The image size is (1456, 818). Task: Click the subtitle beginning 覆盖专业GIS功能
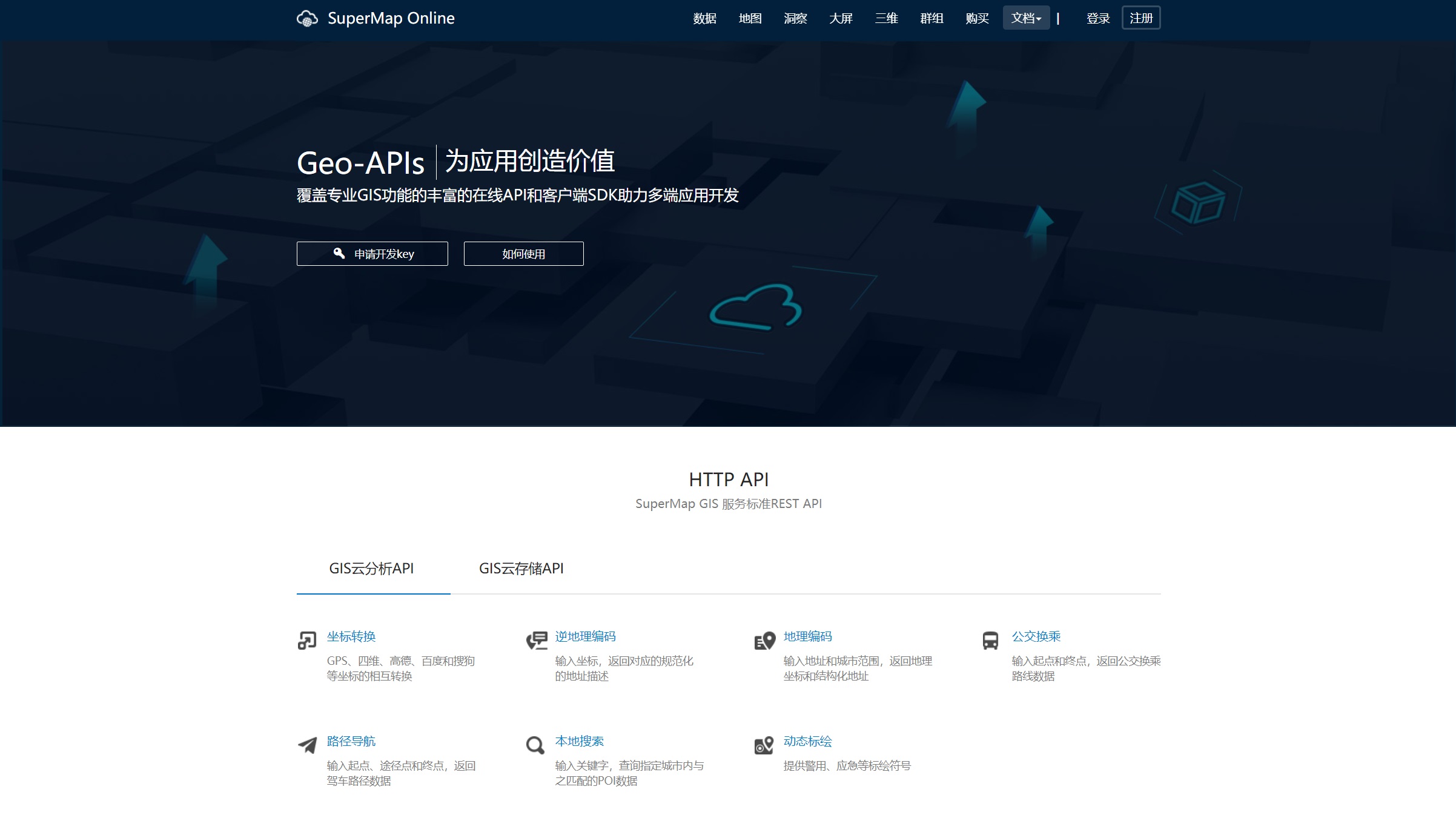518,196
